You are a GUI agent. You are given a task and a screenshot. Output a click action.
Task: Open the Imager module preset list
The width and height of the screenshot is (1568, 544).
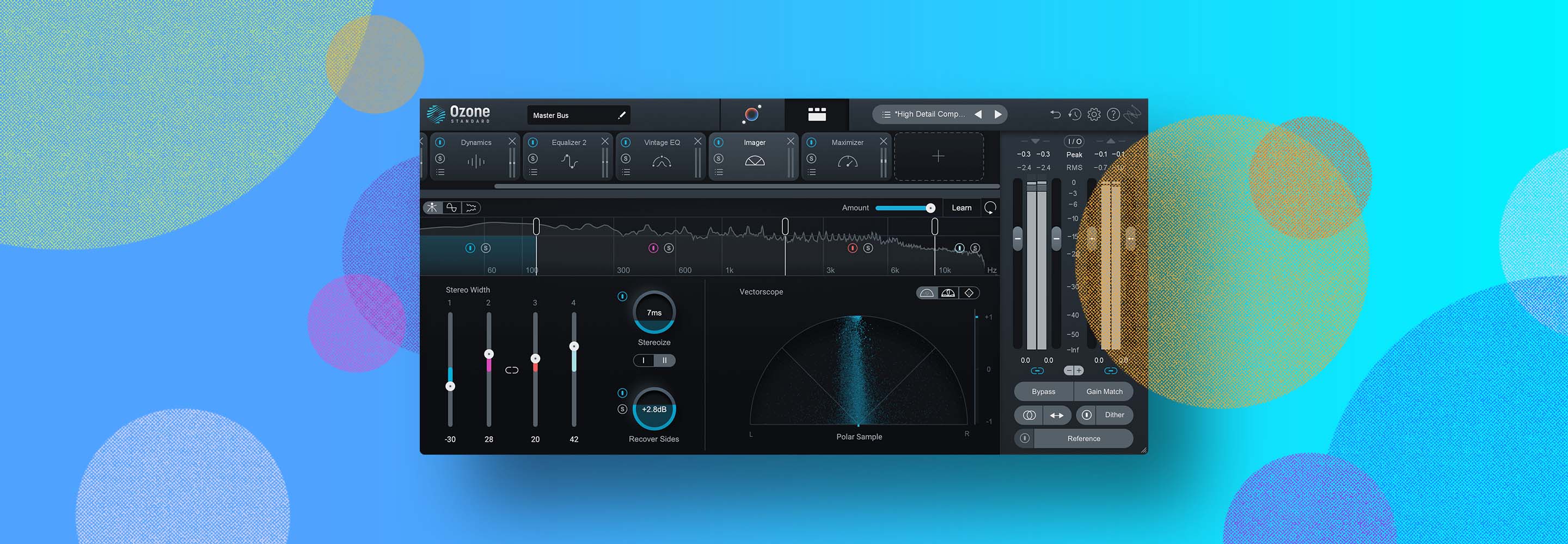point(718,172)
